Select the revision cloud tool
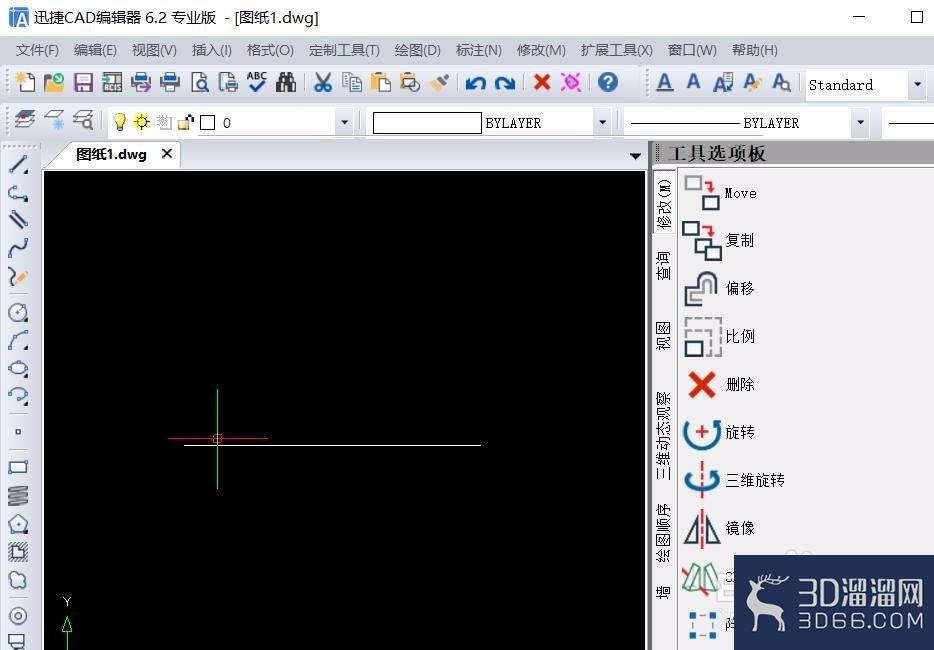The width and height of the screenshot is (934, 650). (x=18, y=580)
